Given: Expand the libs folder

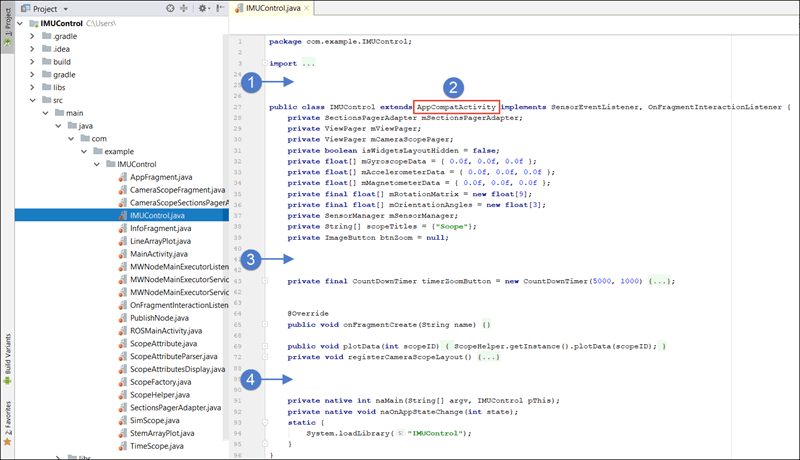Looking at the screenshot, I should coord(33,87).
